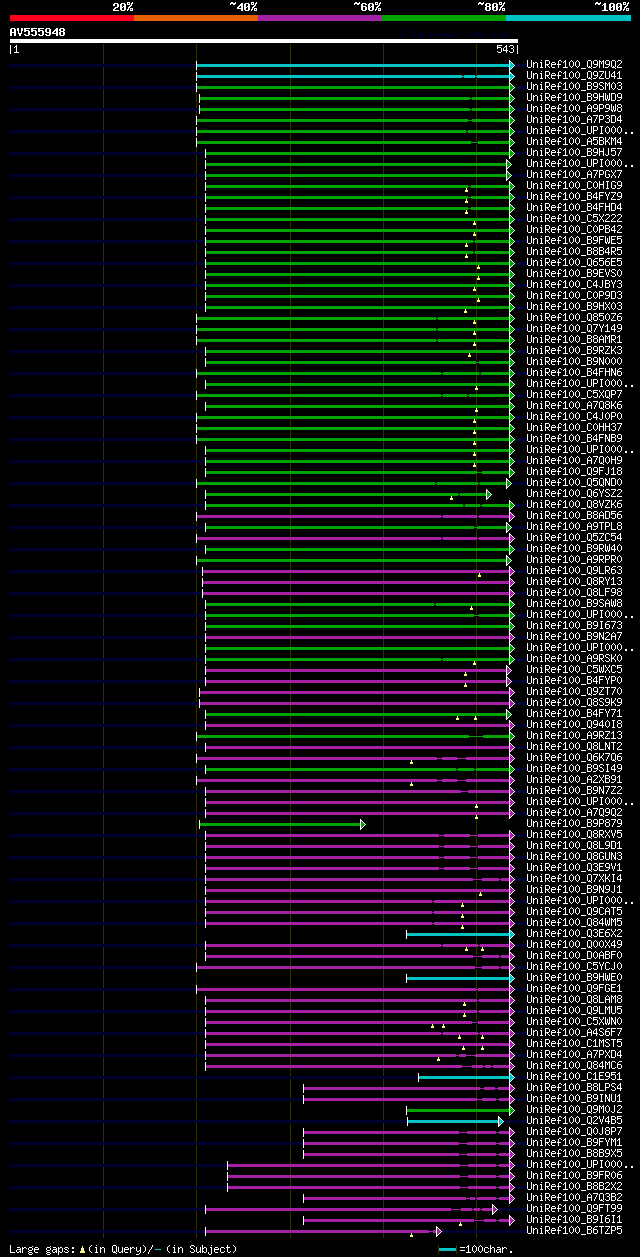Image resolution: width=640 pixels, height=1257 pixels.
Task: Select the UniRef100_B9HWD9 entry
Action: coord(574,97)
